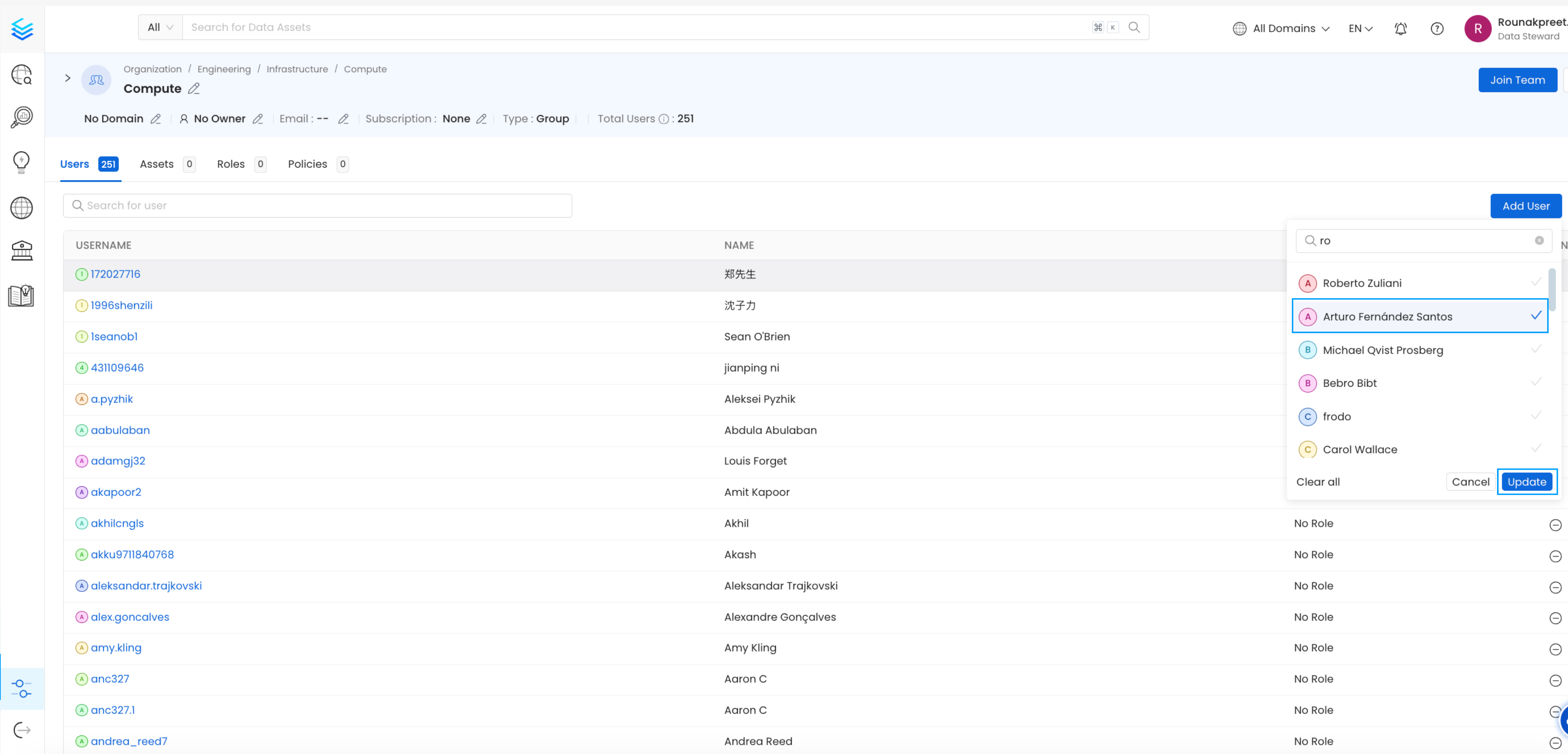This screenshot has width=1568, height=754.
Task: Expand the team hierarchy chevron
Action: click(67, 78)
